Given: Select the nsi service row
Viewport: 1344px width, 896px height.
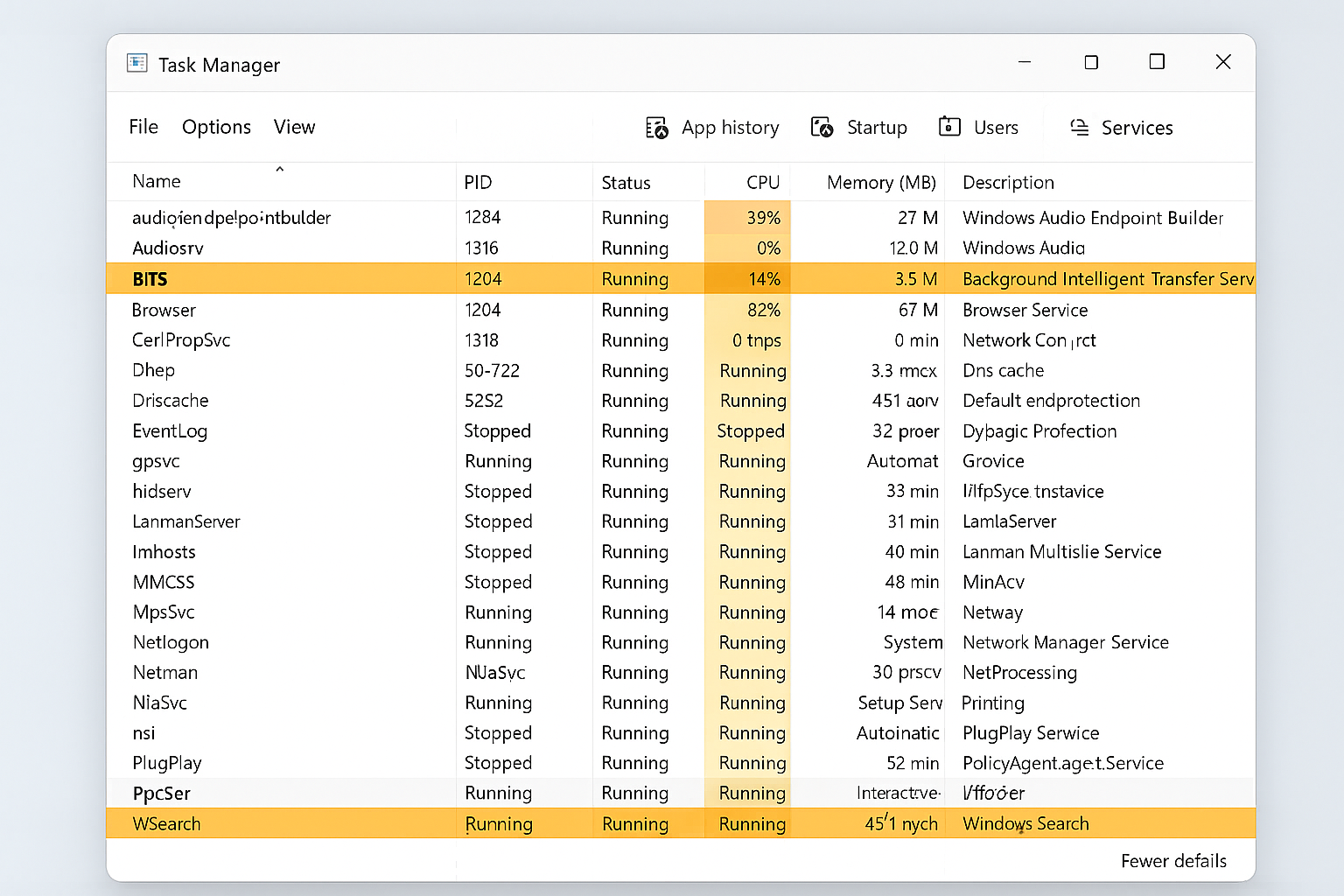Looking at the screenshot, I should point(681,733).
